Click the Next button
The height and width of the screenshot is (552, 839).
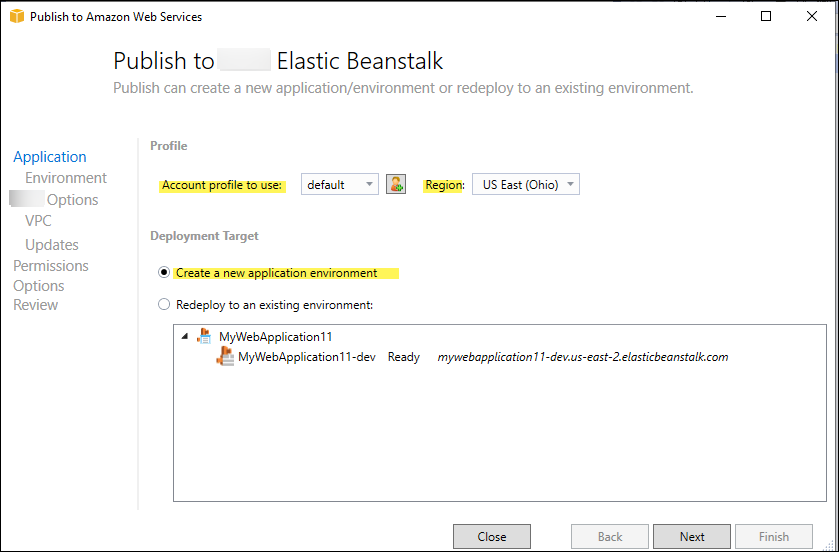[692, 537]
